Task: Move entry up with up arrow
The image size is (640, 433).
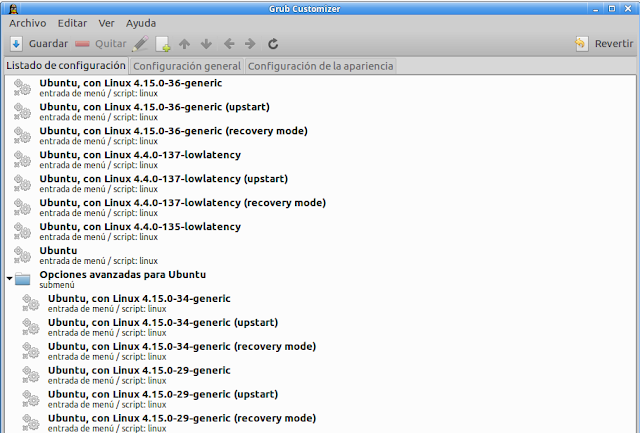Action: 184,44
